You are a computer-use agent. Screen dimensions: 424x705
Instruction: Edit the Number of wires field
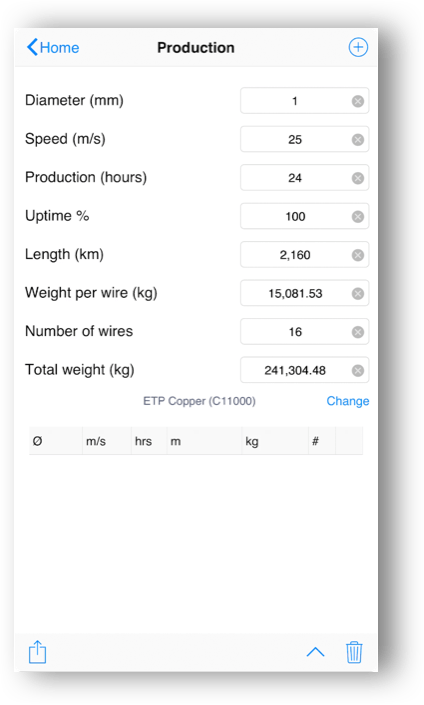click(304, 332)
